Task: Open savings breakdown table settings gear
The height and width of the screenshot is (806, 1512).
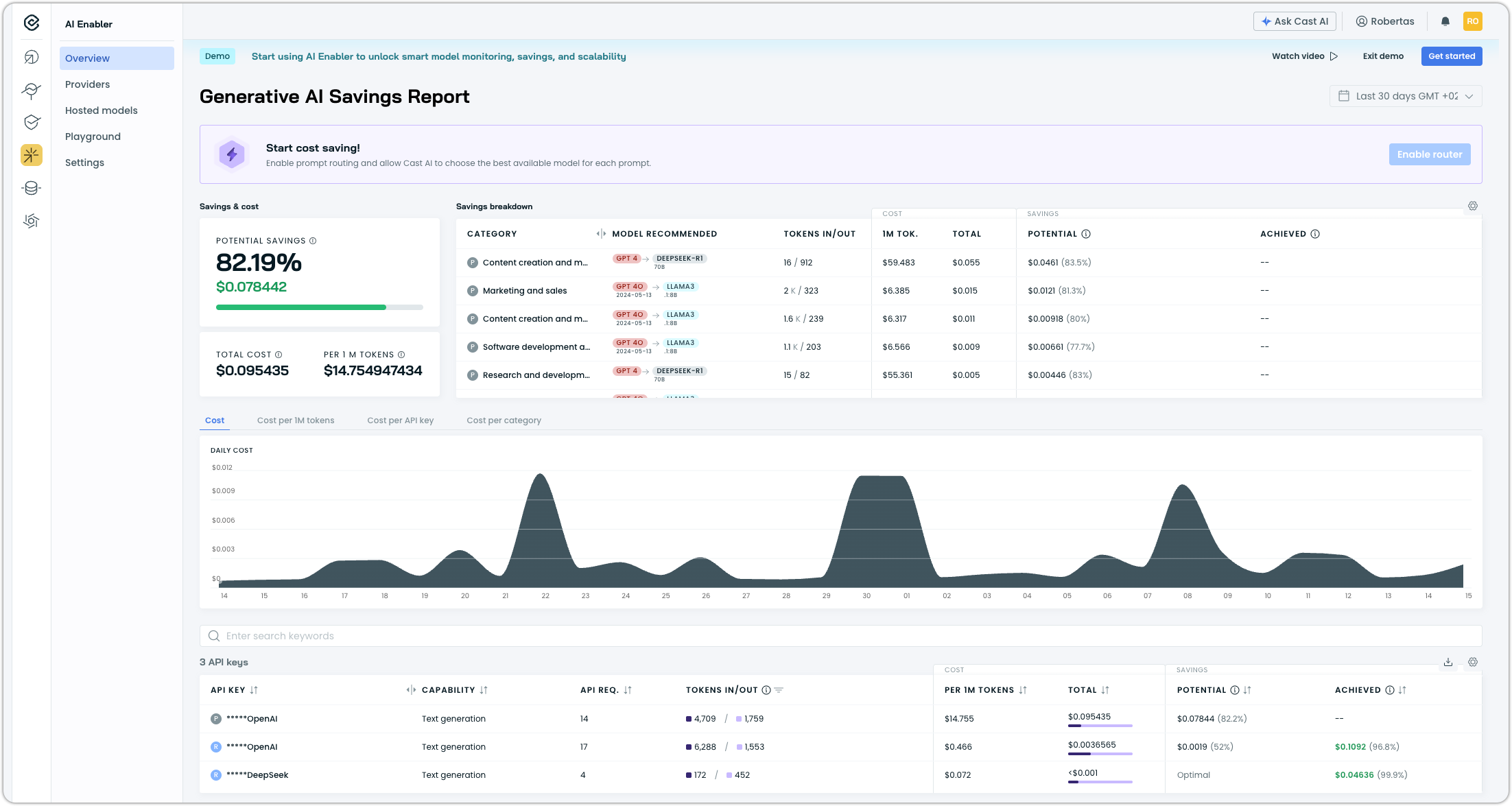Action: [1473, 206]
